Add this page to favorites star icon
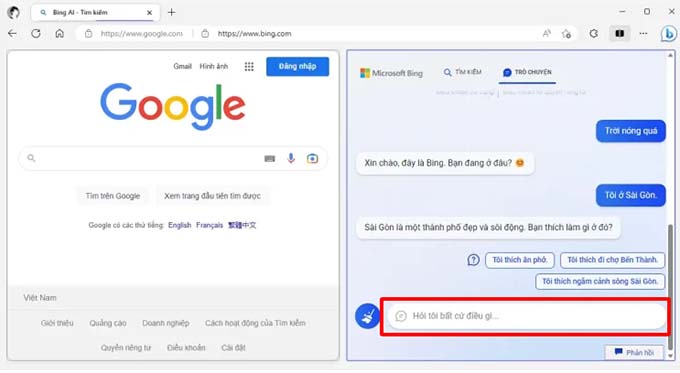Screen dimensions: 680x373 point(566,33)
